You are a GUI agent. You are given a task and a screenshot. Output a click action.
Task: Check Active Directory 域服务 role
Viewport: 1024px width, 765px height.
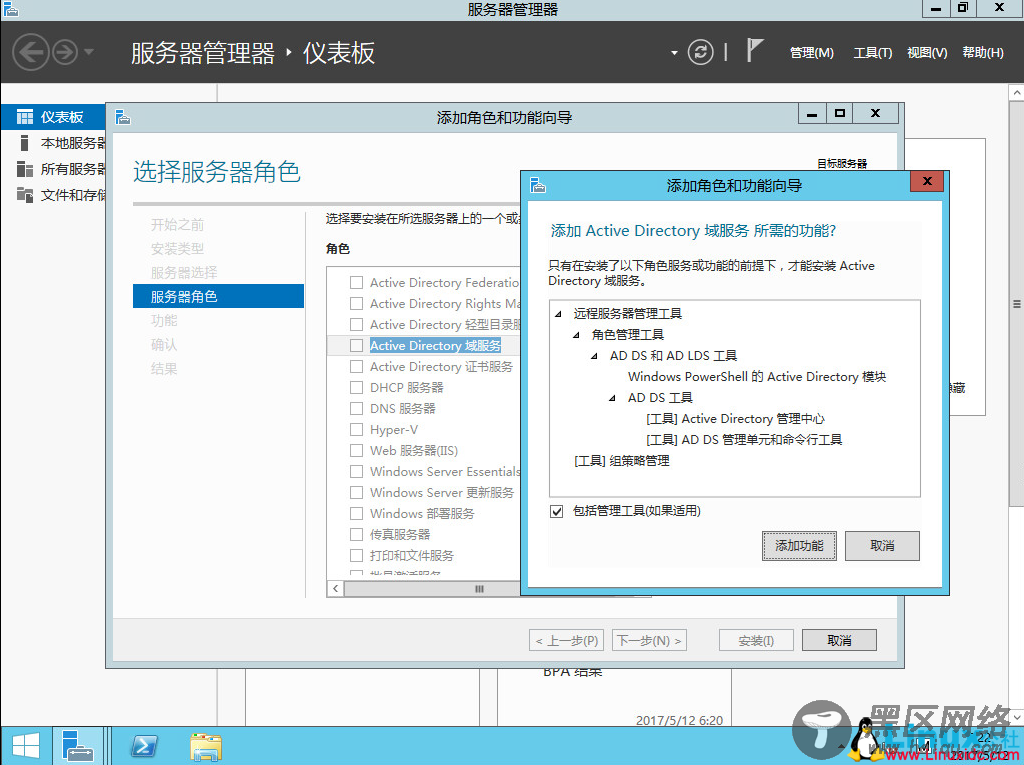pos(356,345)
